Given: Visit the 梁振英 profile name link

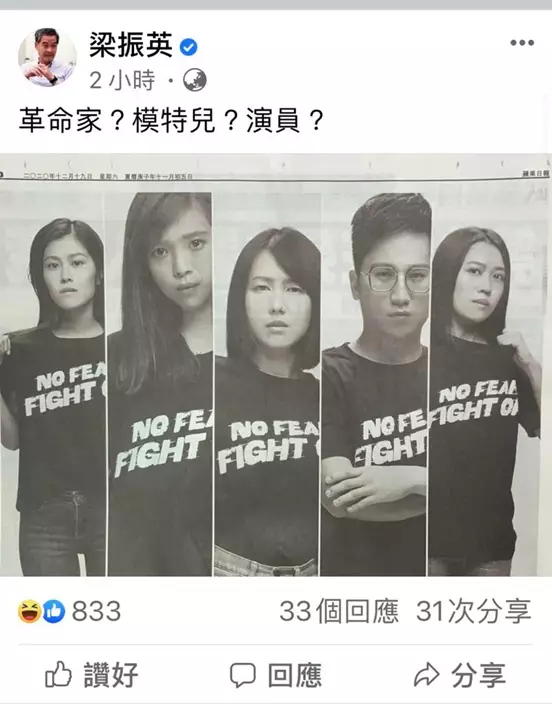Looking at the screenshot, I should tap(131, 45).
